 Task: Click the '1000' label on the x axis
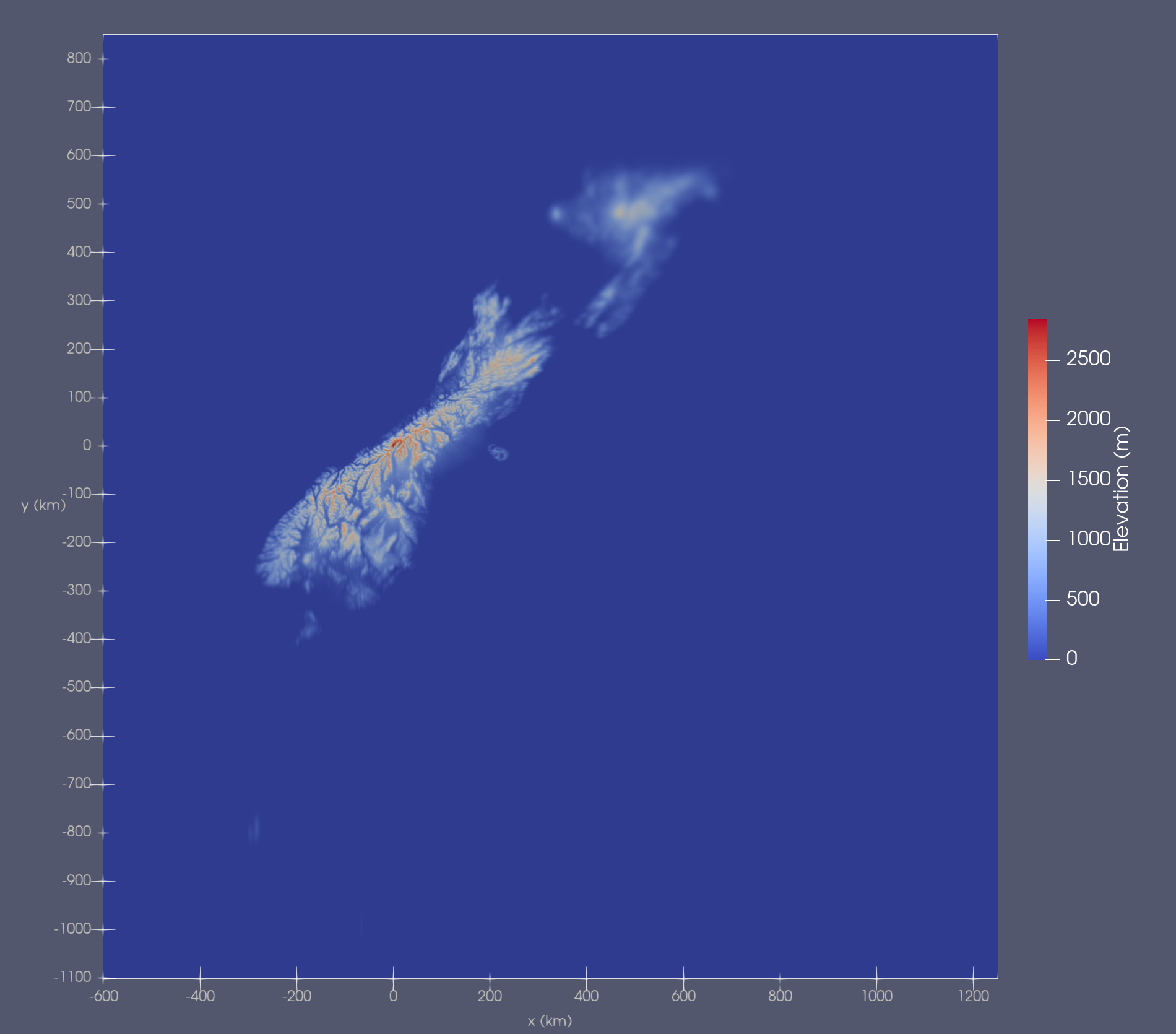(x=876, y=996)
